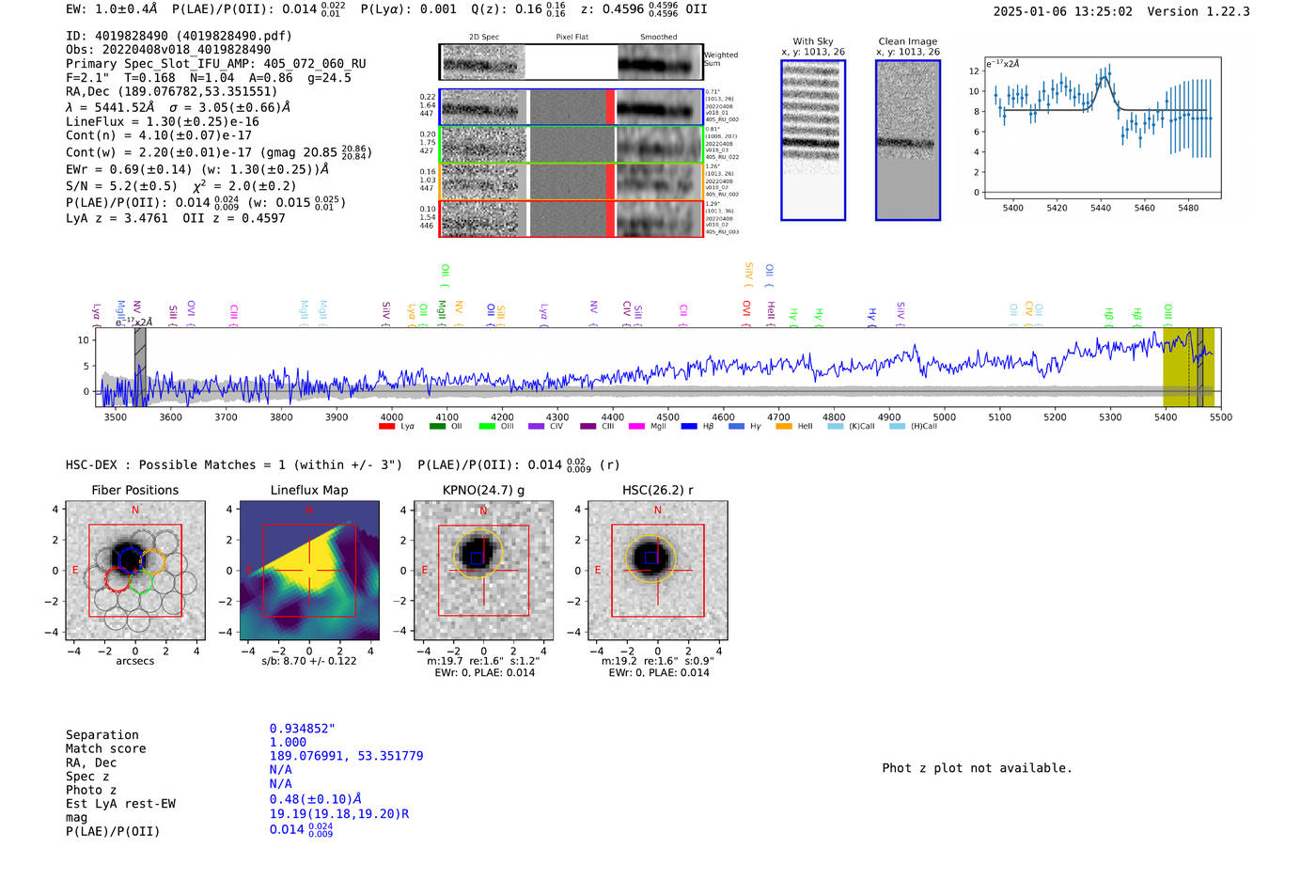Open the HSC(26.2) r cutout
The height and width of the screenshot is (896, 1316).
(657, 571)
